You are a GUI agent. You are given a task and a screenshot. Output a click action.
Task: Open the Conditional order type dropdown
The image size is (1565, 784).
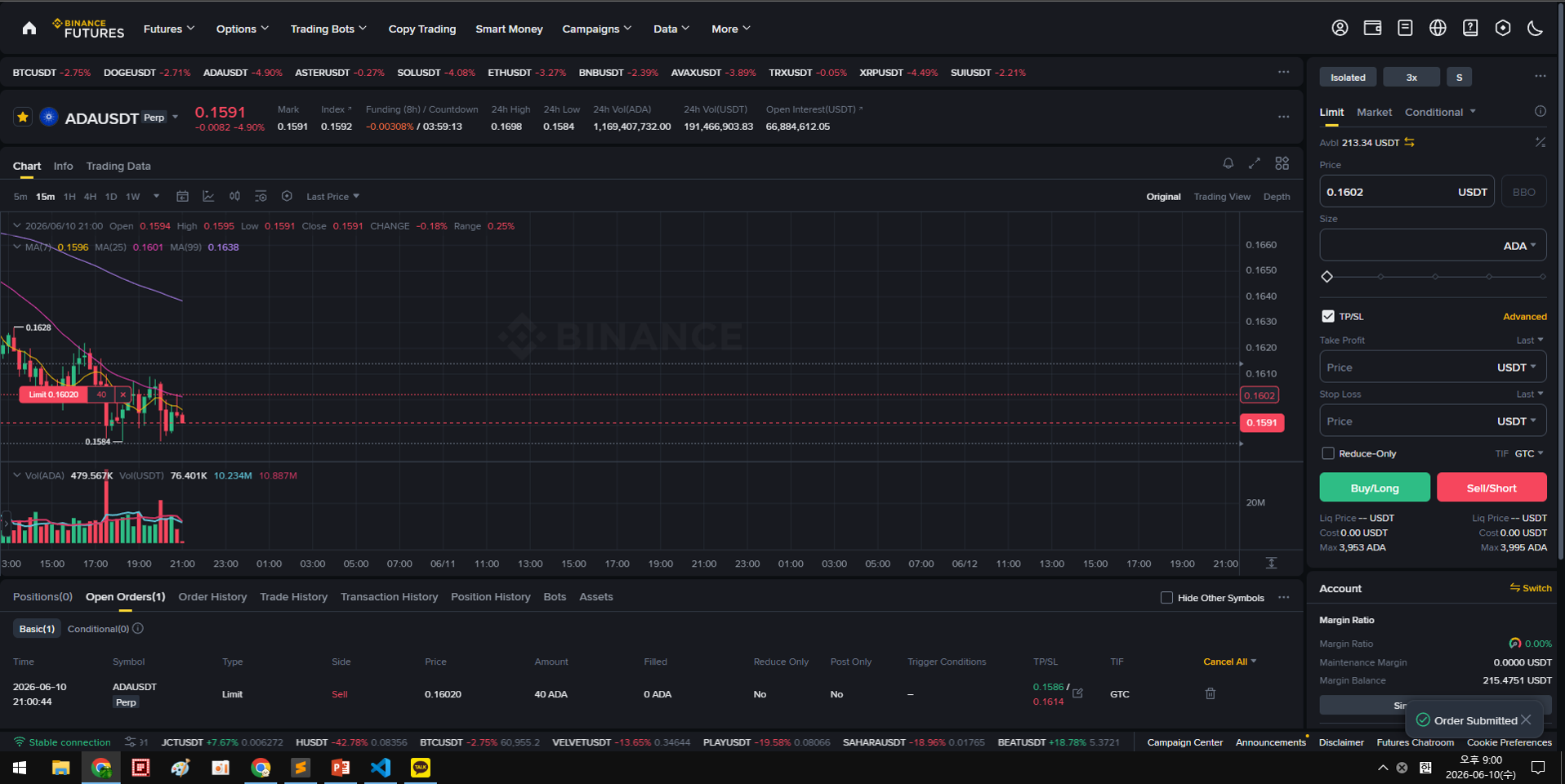[1440, 112]
